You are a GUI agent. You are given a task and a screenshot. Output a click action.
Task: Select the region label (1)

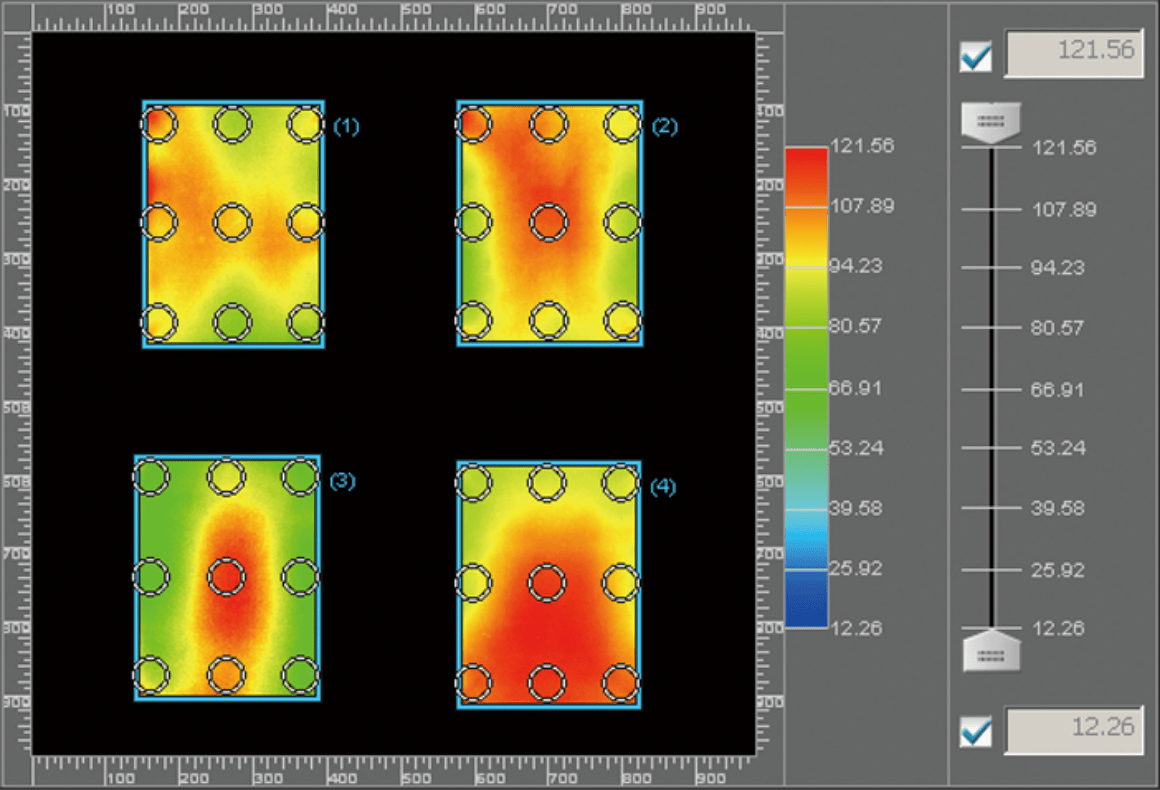tap(346, 127)
